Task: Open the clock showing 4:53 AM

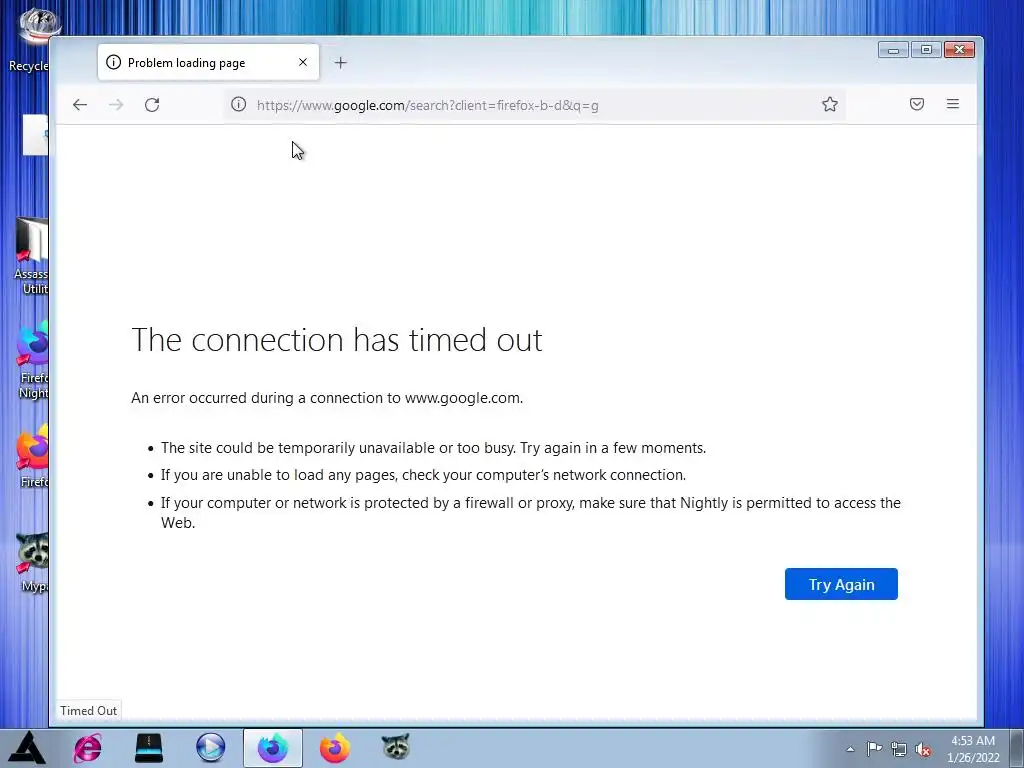Action: click(x=973, y=749)
